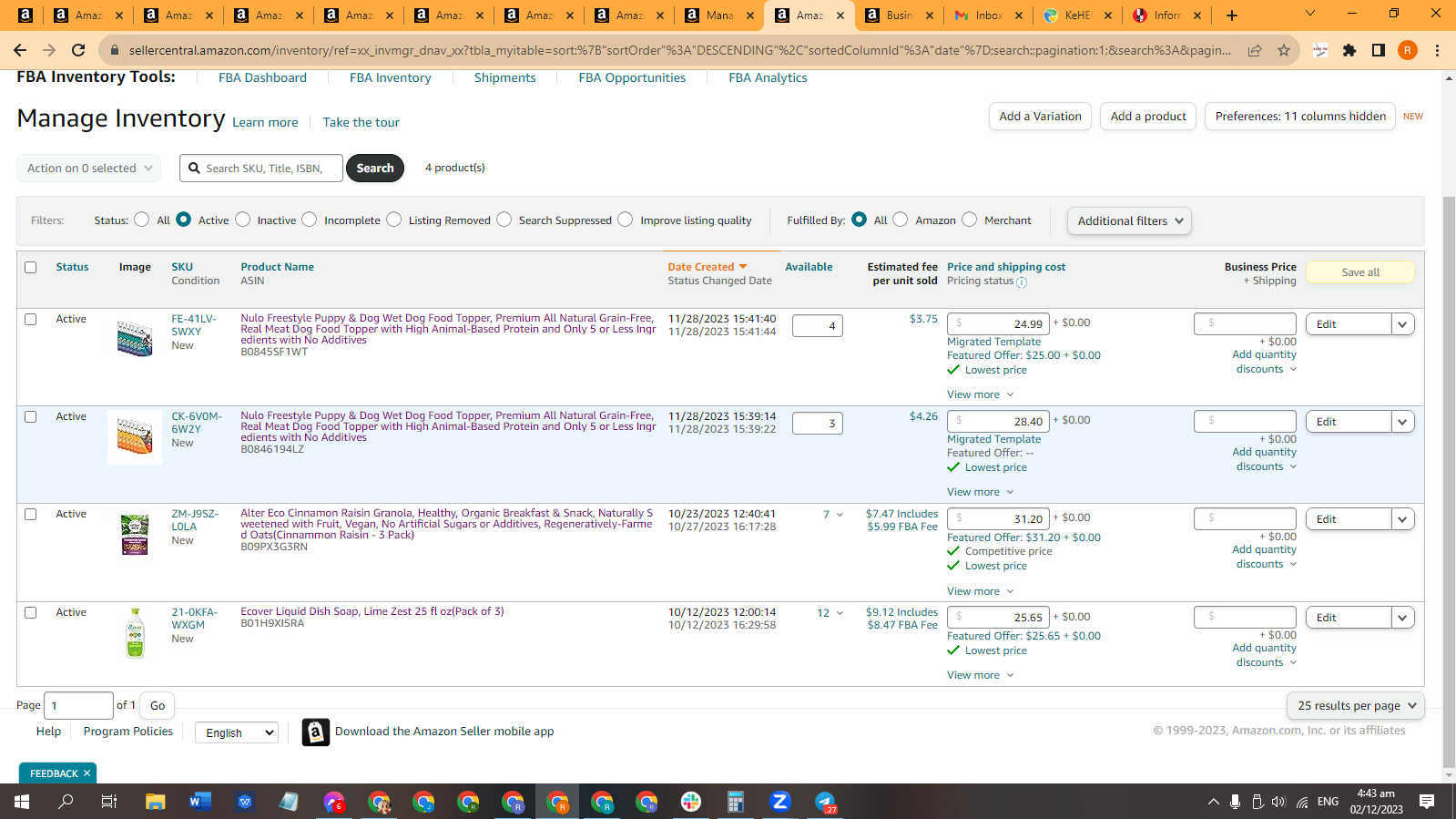This screenshot has width=1456, height=819.
Task: Expand View more for the Alter Eco Granola row
Action: (x=980, y=591)
